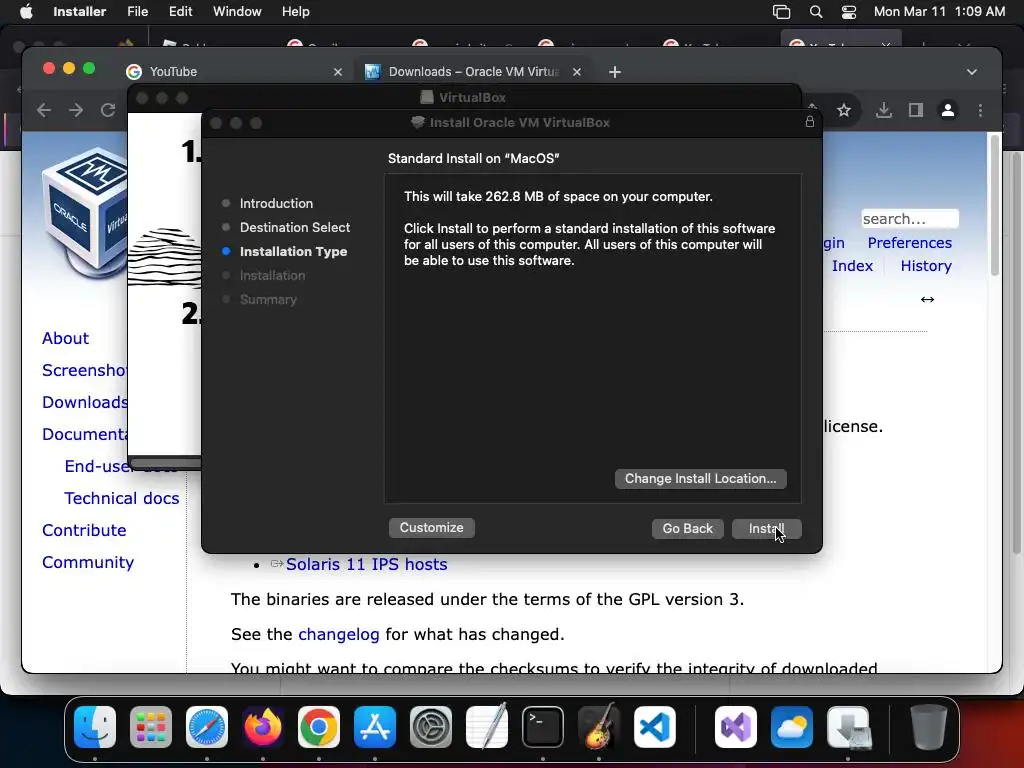Switch to Downloads – Oracle VM VirtualBox tab

click(472, 72)
